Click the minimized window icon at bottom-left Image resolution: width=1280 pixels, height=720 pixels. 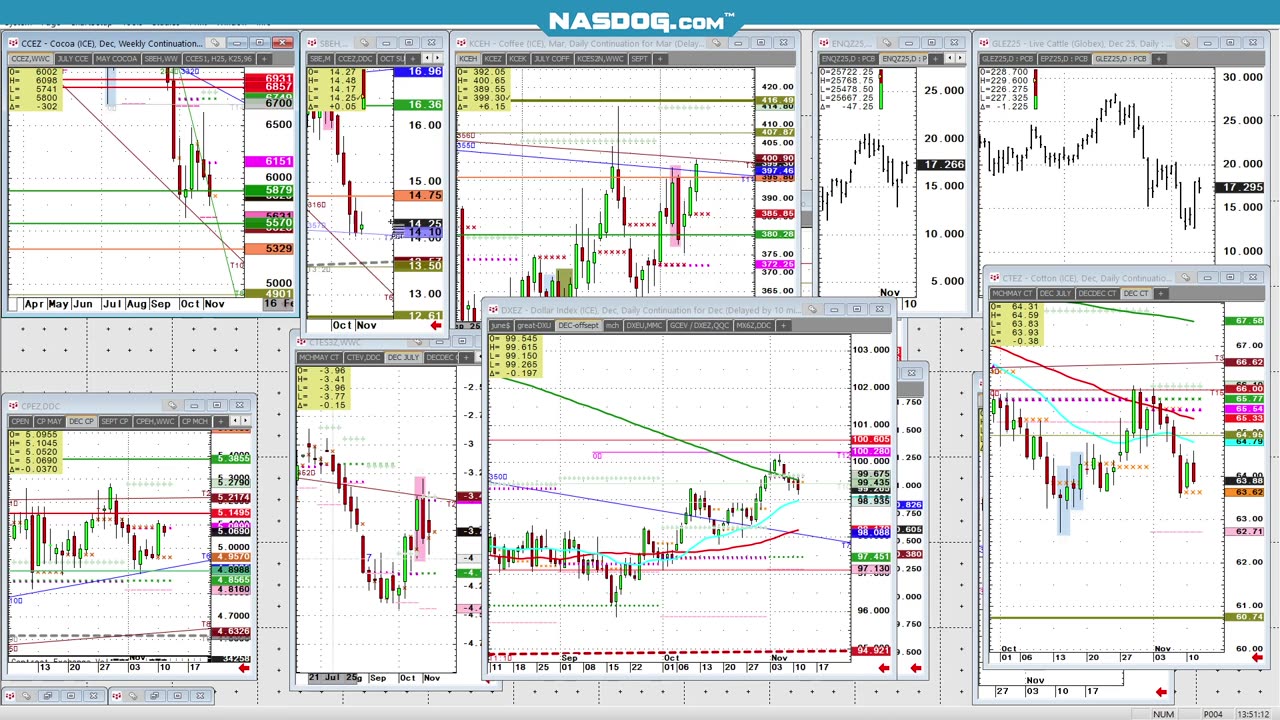coord(12,695)
